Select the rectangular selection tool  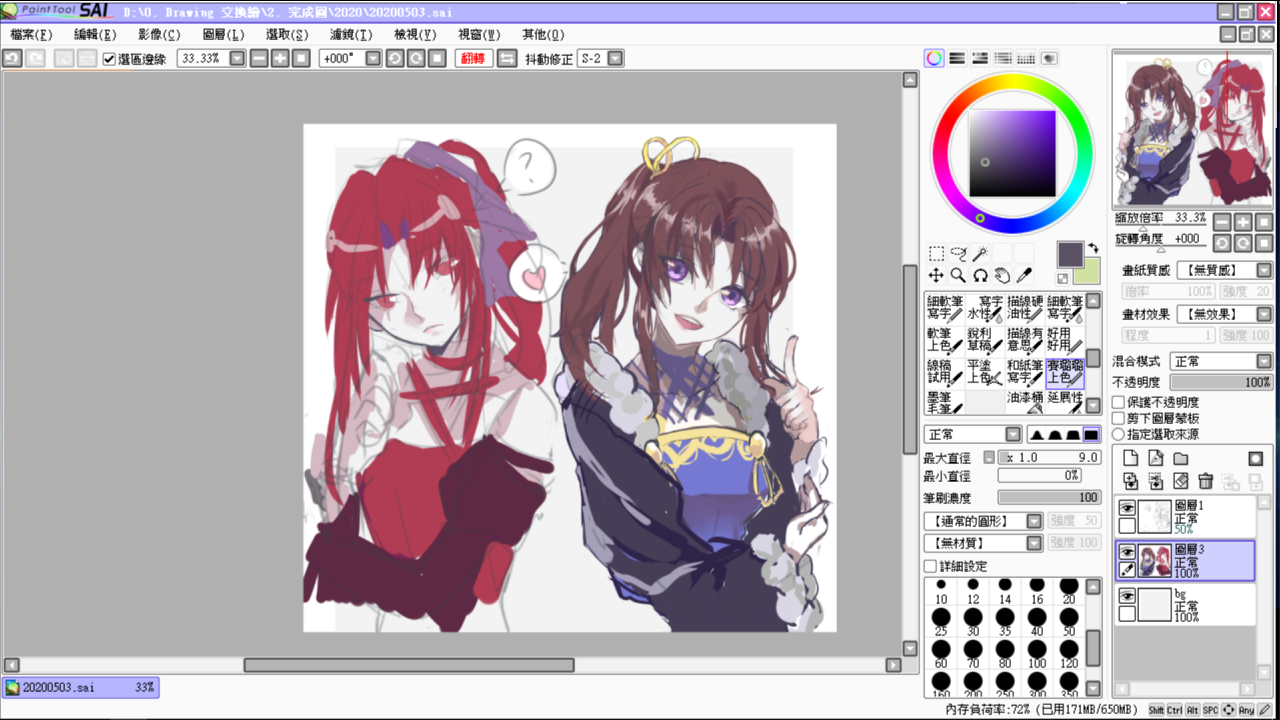936,254
